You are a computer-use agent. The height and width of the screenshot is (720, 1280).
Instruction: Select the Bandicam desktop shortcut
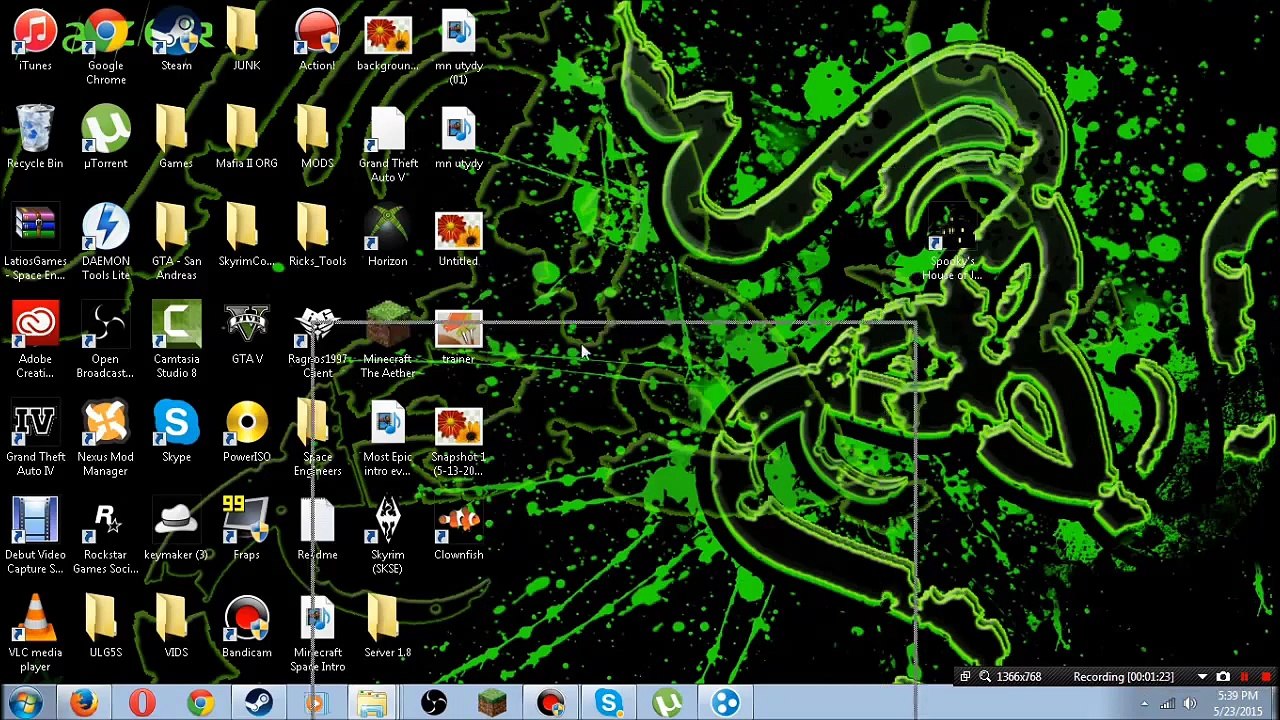pos(246,628)
